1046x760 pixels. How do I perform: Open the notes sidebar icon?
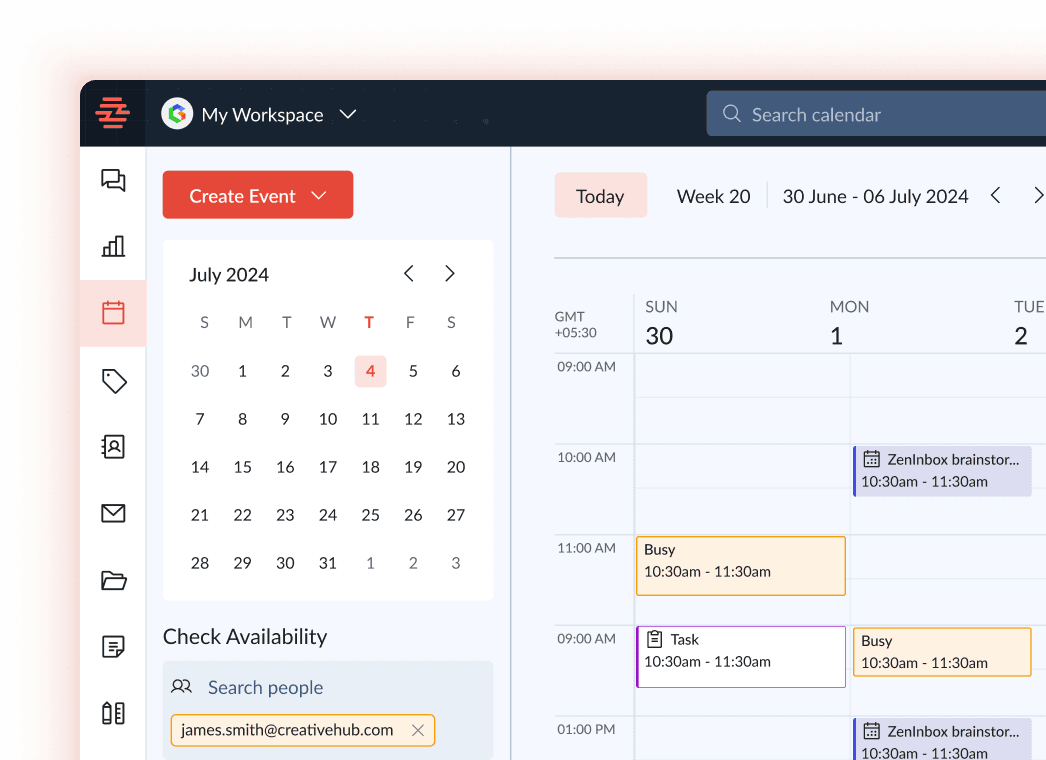pos(113,647)
